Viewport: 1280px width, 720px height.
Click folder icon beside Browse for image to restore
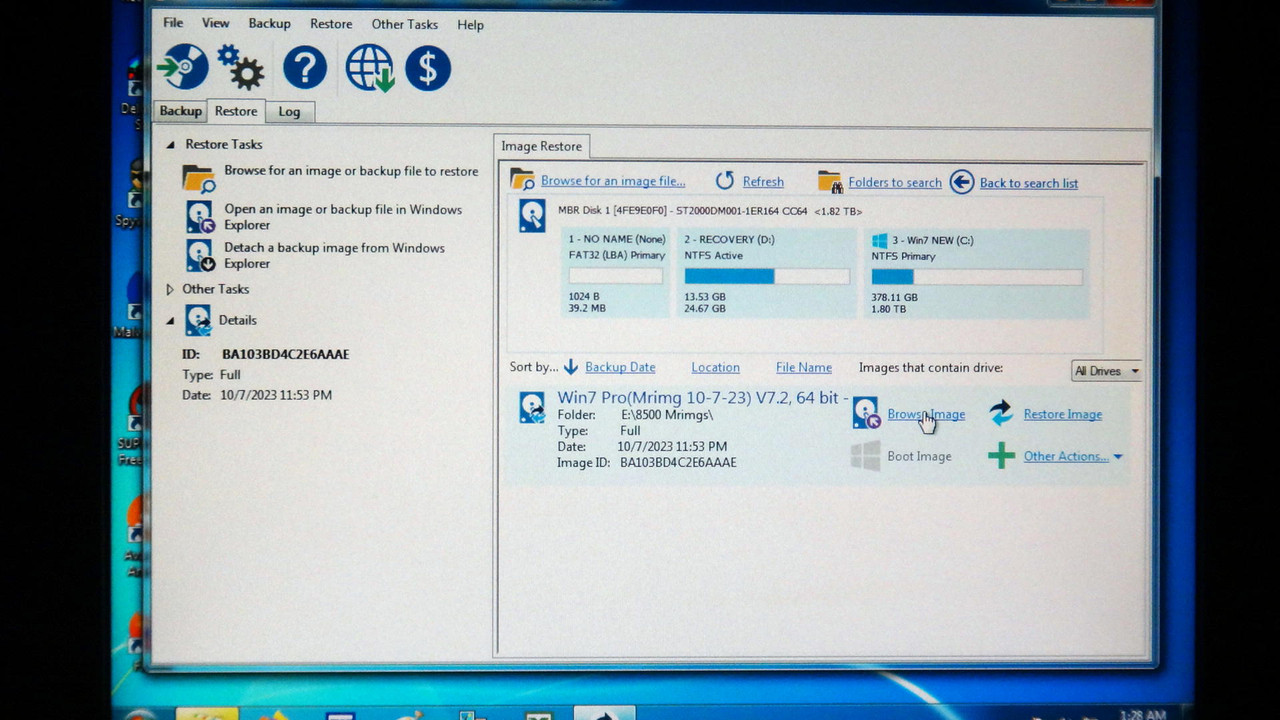coord(199,178)
